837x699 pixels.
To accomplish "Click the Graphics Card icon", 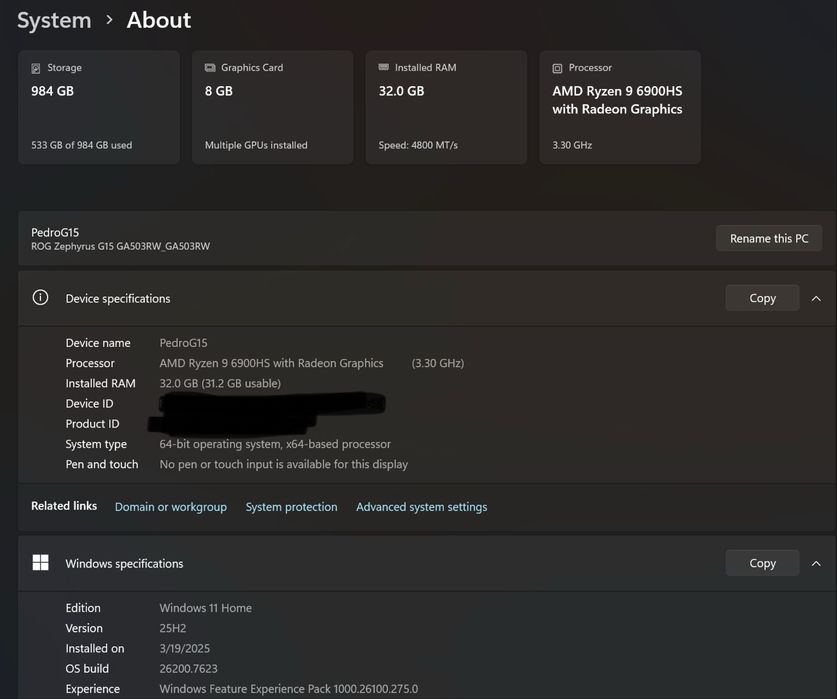I will [210, 68].
